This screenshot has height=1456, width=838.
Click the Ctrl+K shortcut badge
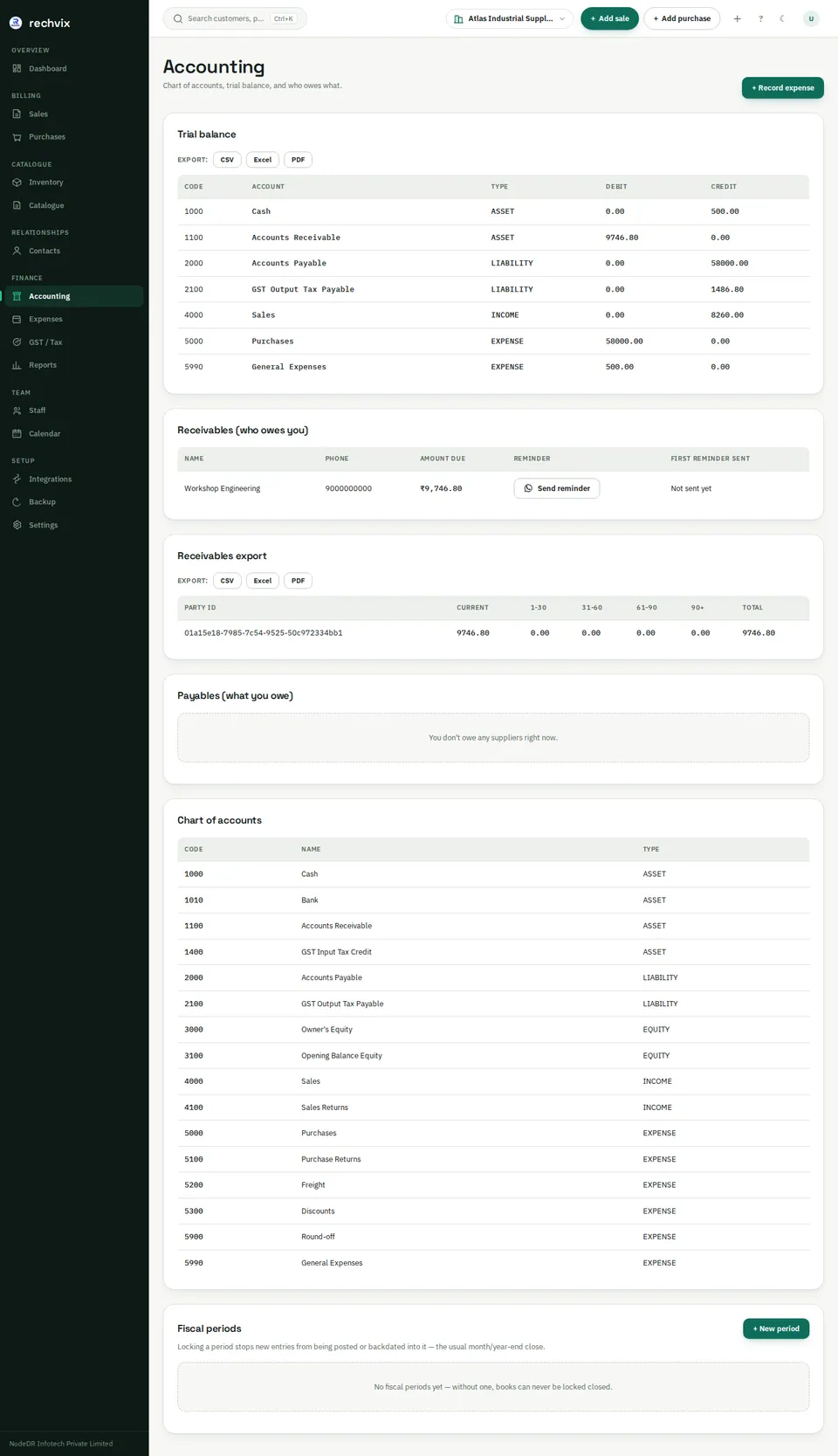pos(284,18)
